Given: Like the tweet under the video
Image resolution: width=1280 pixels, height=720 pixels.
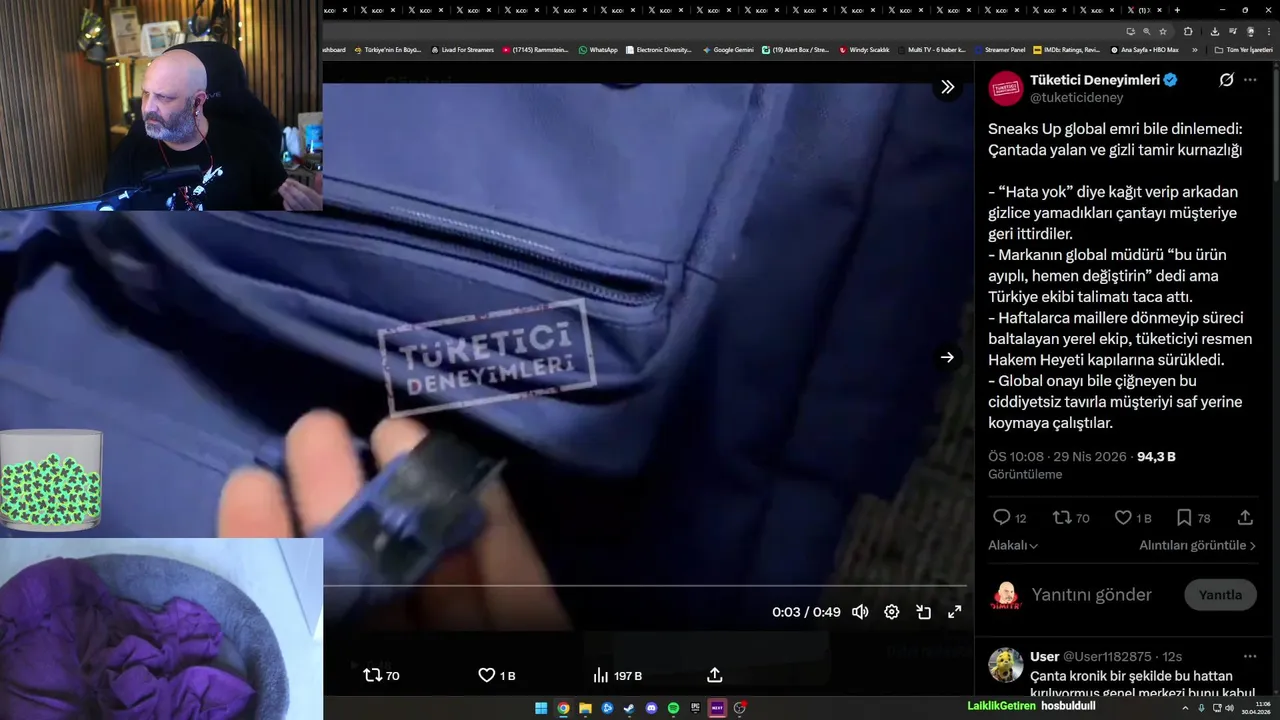Looking at the screenshot, I should 497,676.
